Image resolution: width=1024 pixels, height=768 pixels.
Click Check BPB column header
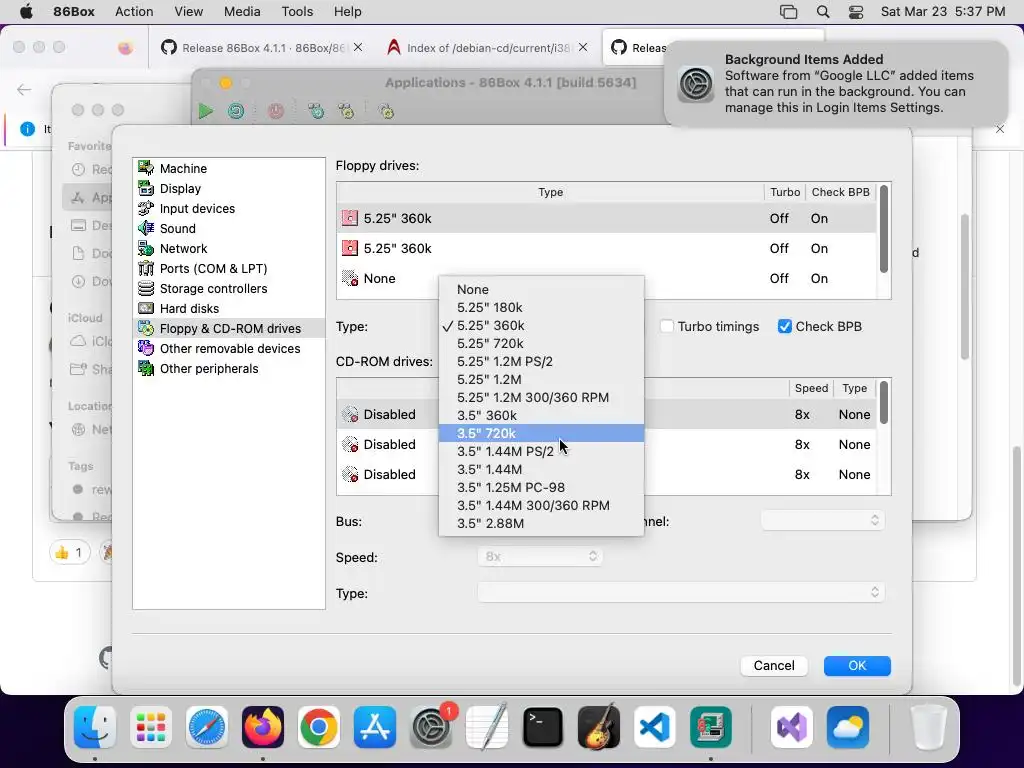(x=840, y=192)
